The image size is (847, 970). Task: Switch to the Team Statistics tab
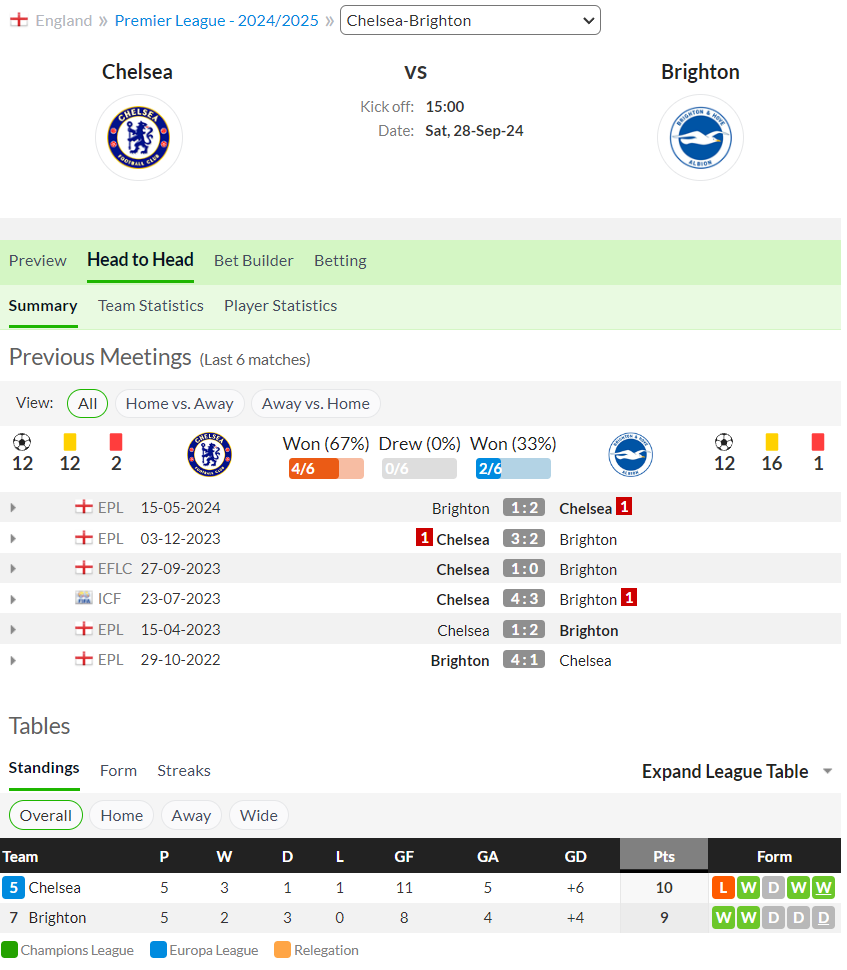coord(150,306)
